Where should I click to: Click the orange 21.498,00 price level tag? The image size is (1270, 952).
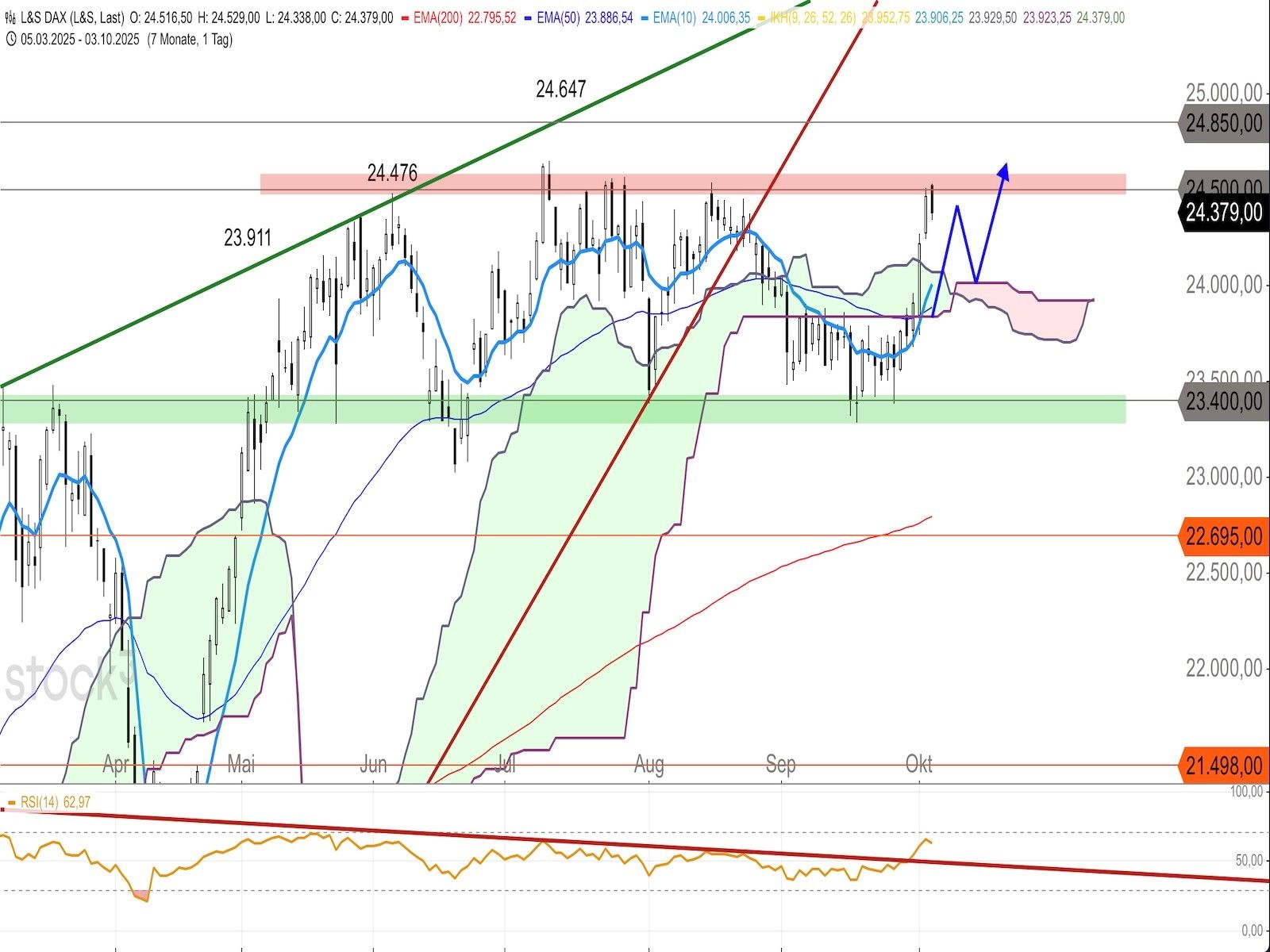click(x=1223, y=766)
